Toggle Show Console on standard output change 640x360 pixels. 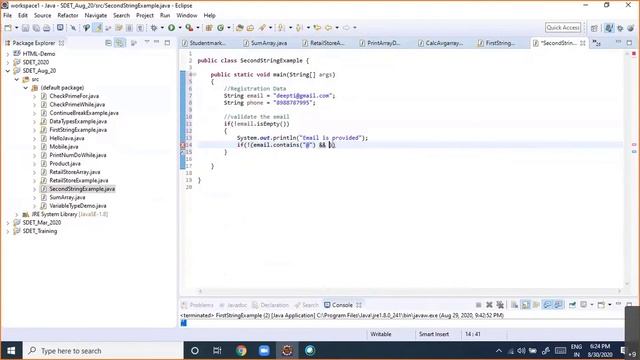[547, 305]
